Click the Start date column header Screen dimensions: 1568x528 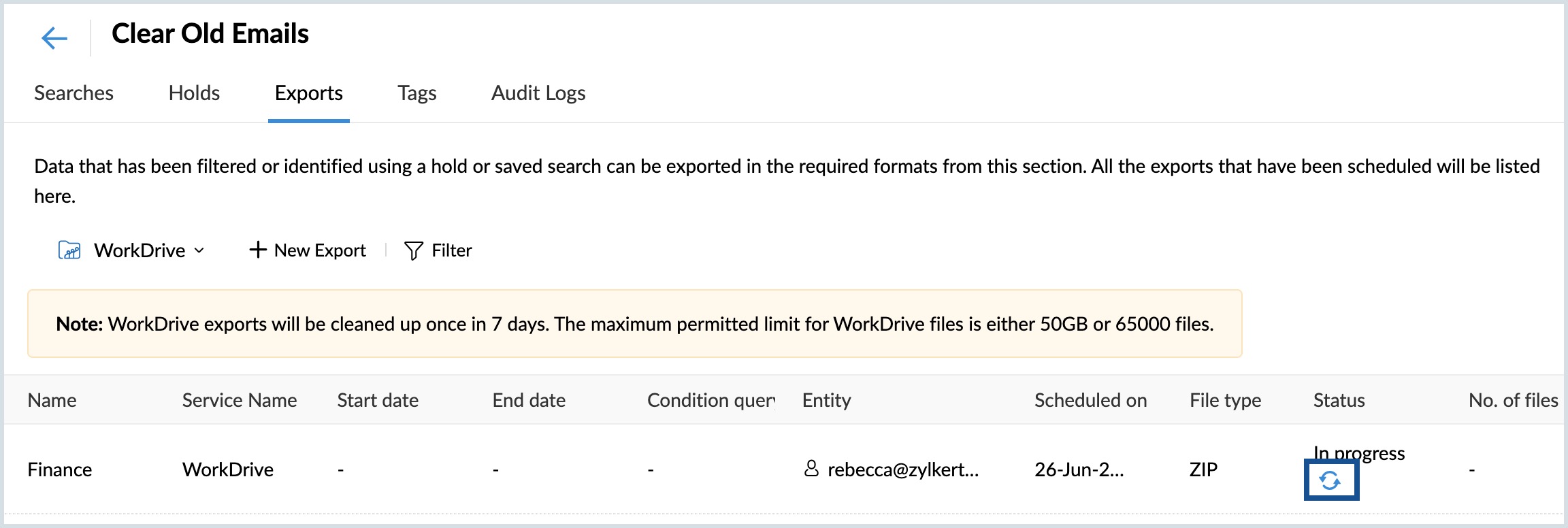(378, 400)
